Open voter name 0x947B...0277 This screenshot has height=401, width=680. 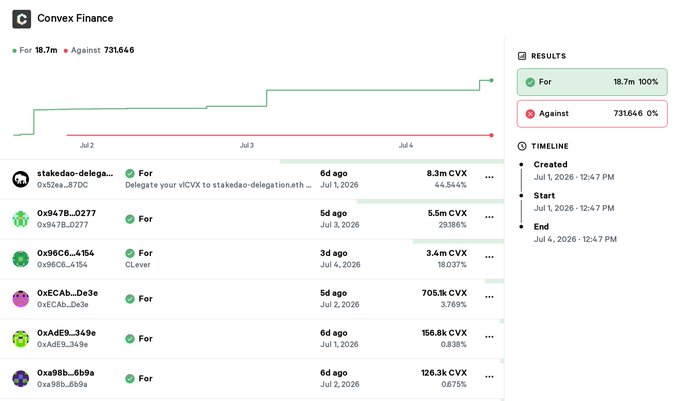point(66,213)
